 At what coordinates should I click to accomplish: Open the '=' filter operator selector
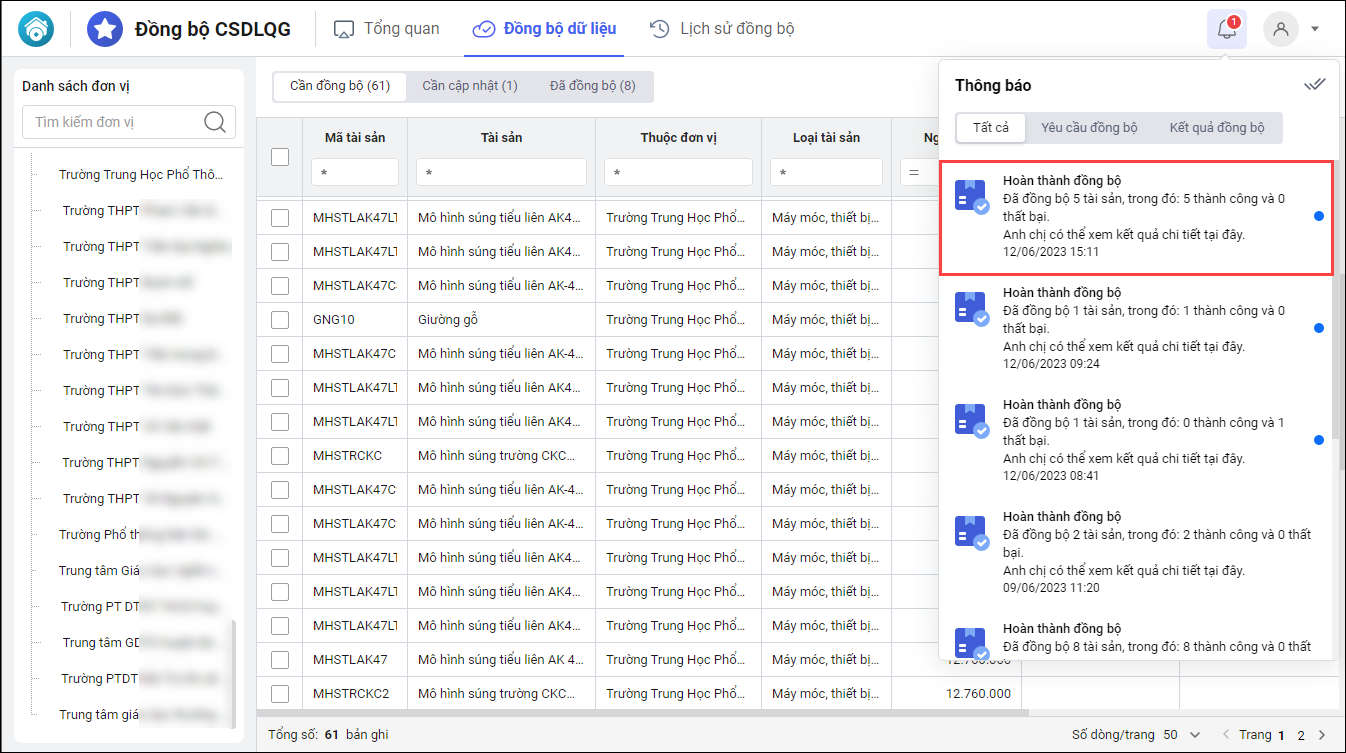[x=914, y=172]
